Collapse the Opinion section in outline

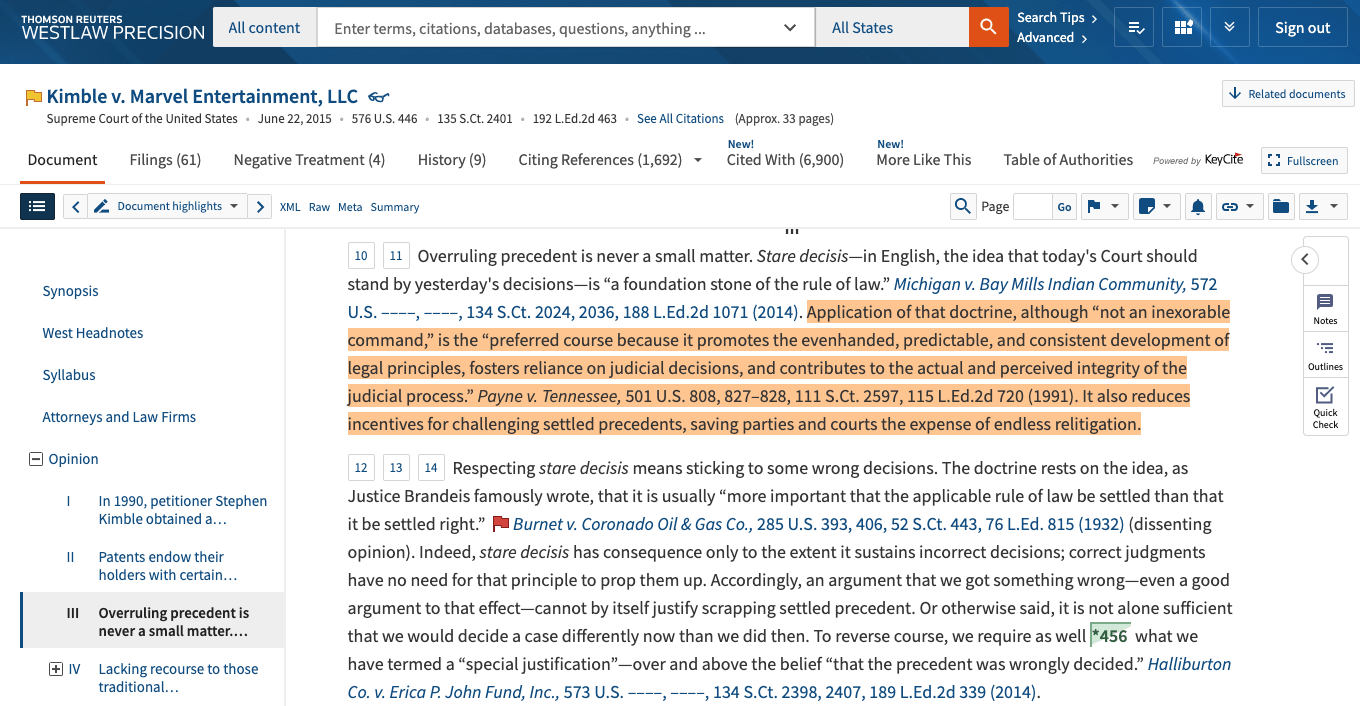pos(36,459)
